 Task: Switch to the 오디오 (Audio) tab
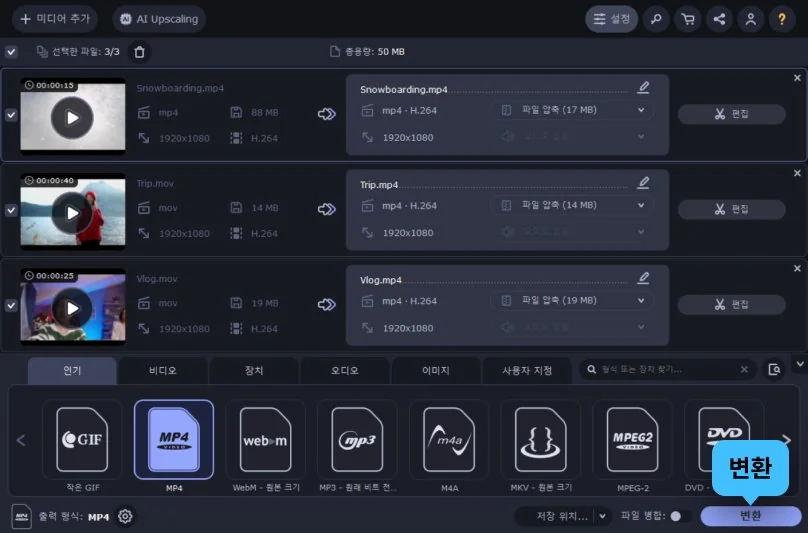point(345,371)
